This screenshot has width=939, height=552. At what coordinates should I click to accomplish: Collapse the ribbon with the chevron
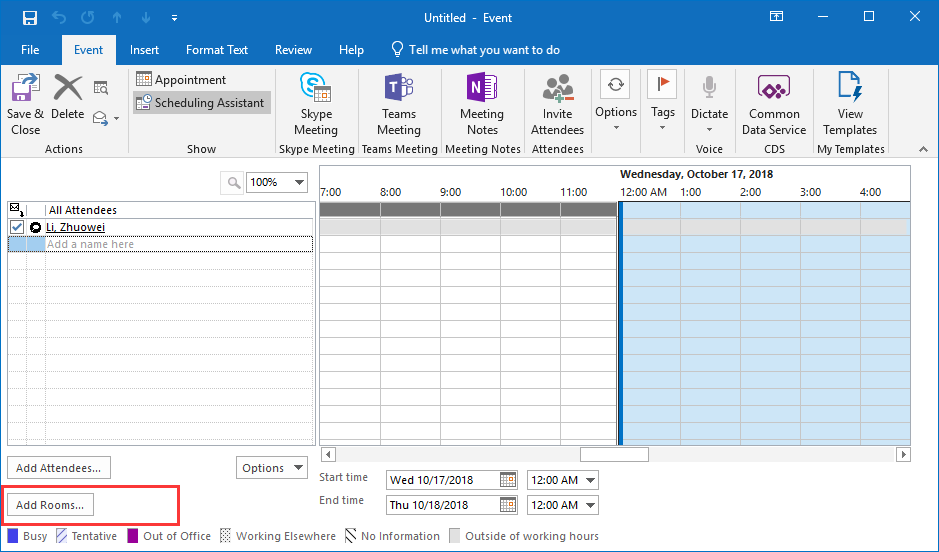pos(923,148)
